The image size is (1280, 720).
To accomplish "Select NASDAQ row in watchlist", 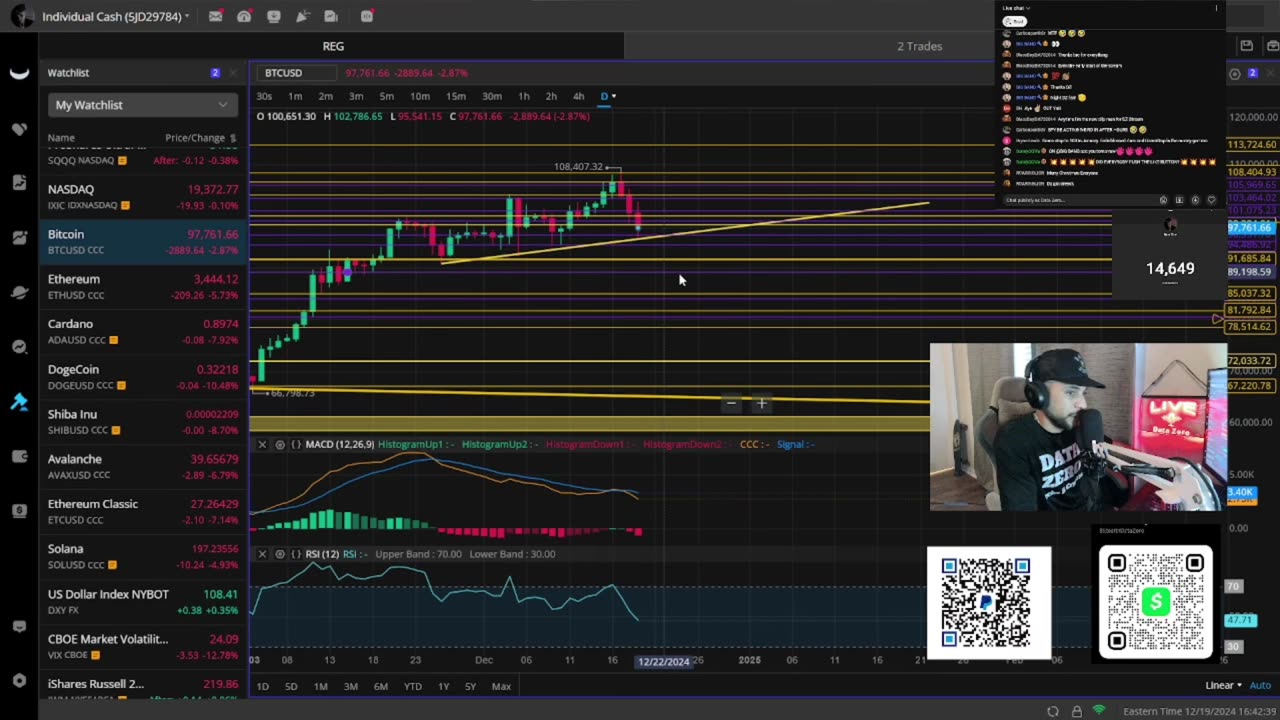I will point(143,197).
